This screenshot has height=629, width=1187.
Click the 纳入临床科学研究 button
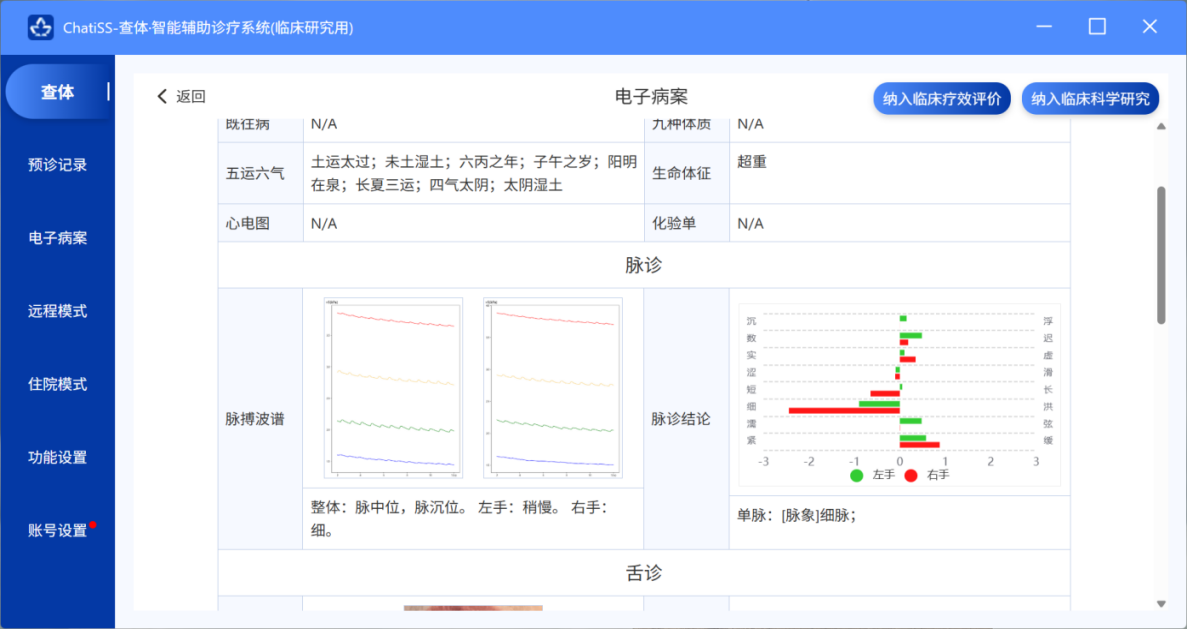pos(1090,98)
